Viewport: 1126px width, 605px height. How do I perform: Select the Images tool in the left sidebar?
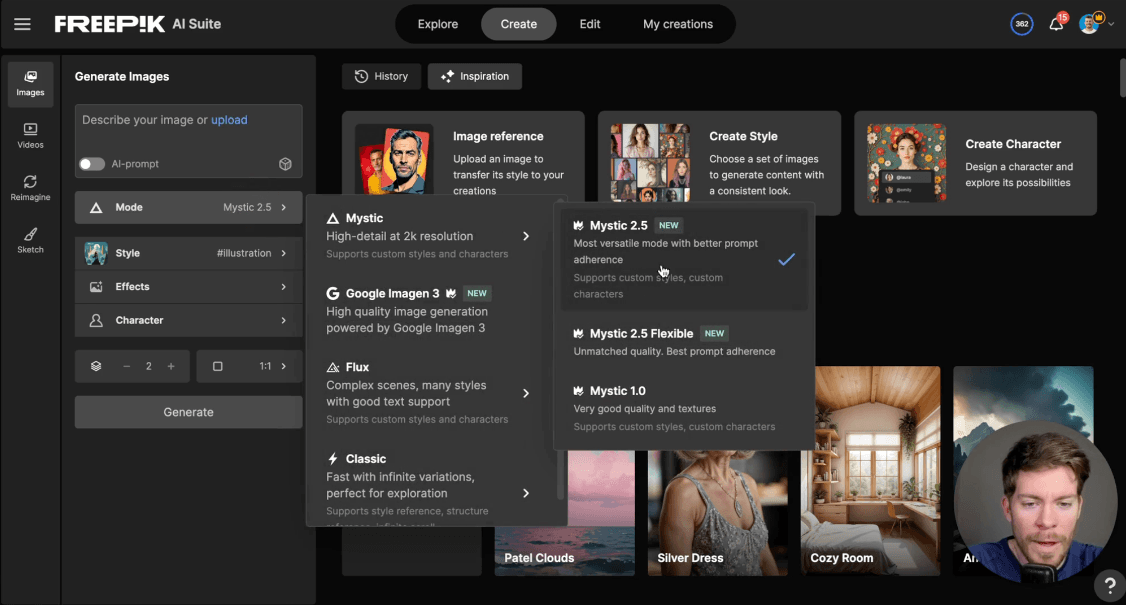30,84
